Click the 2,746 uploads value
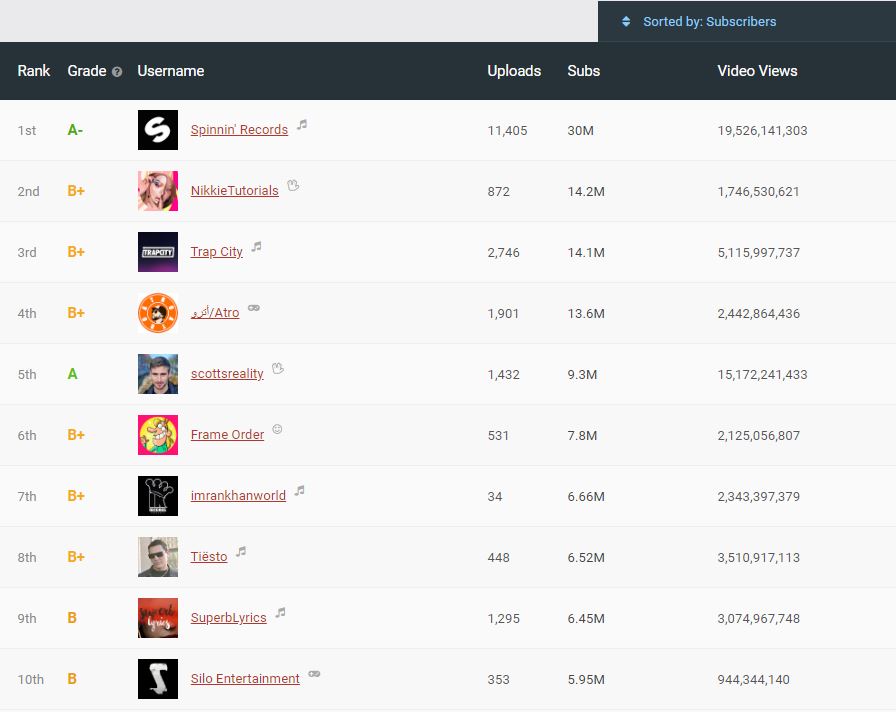This screenshot has height=712, width=896. coord(503,253)
